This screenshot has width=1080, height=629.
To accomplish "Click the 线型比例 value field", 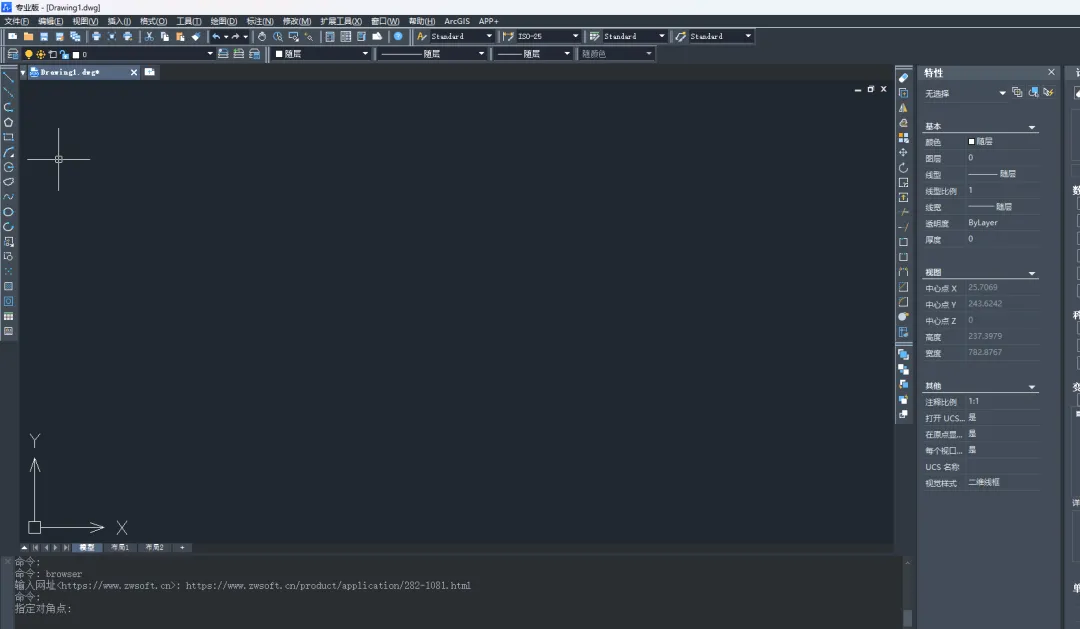I will (x=1003, y=190).
